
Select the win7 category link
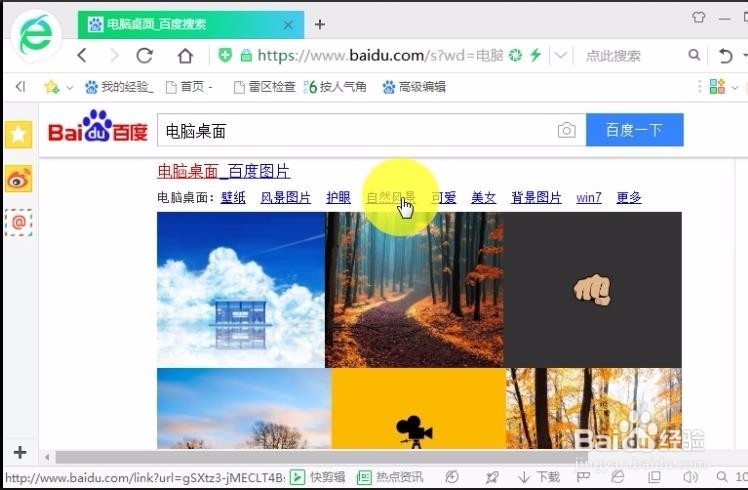tap(589, 198)
